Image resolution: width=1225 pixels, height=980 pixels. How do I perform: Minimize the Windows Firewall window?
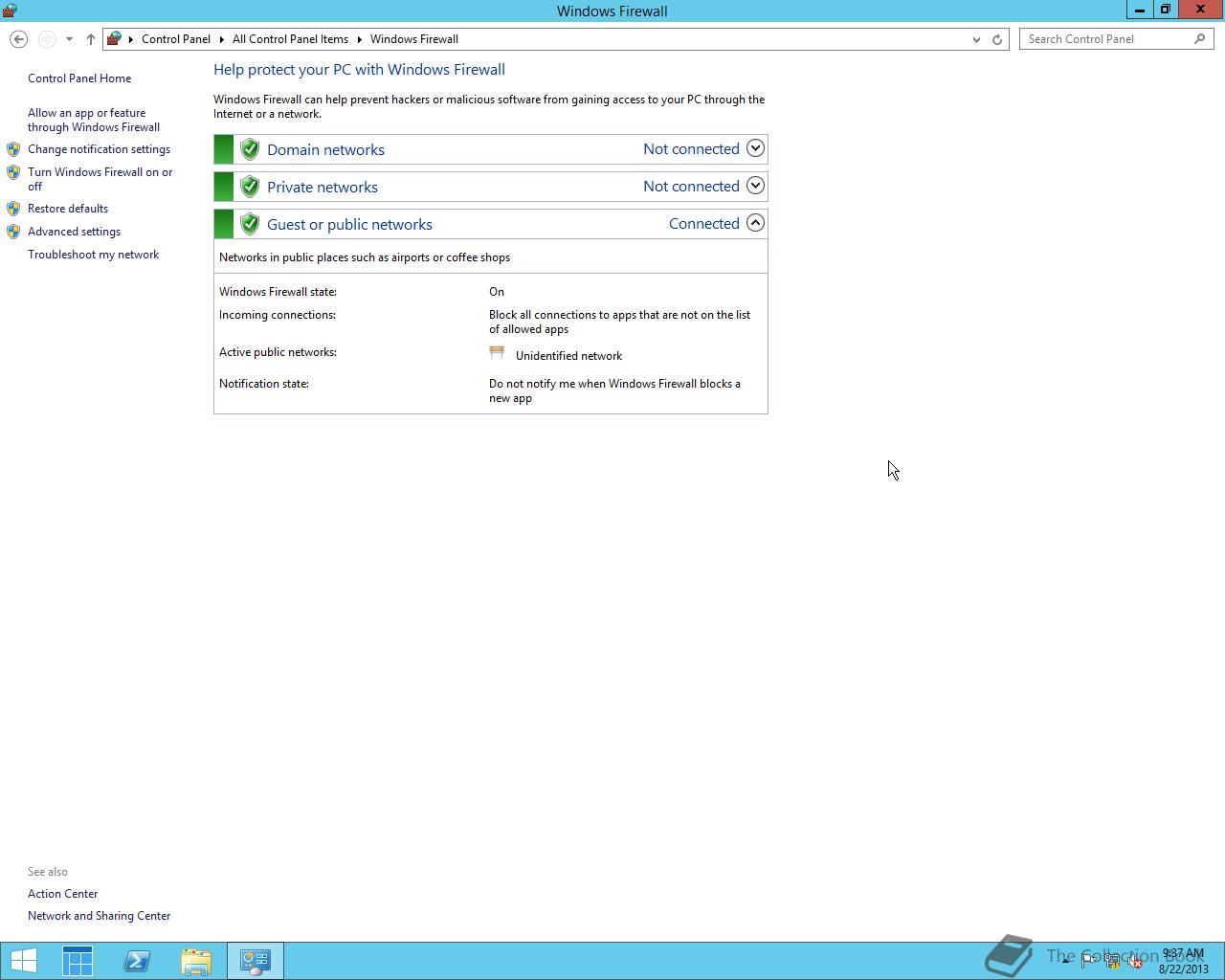(x=1139, y=10)
